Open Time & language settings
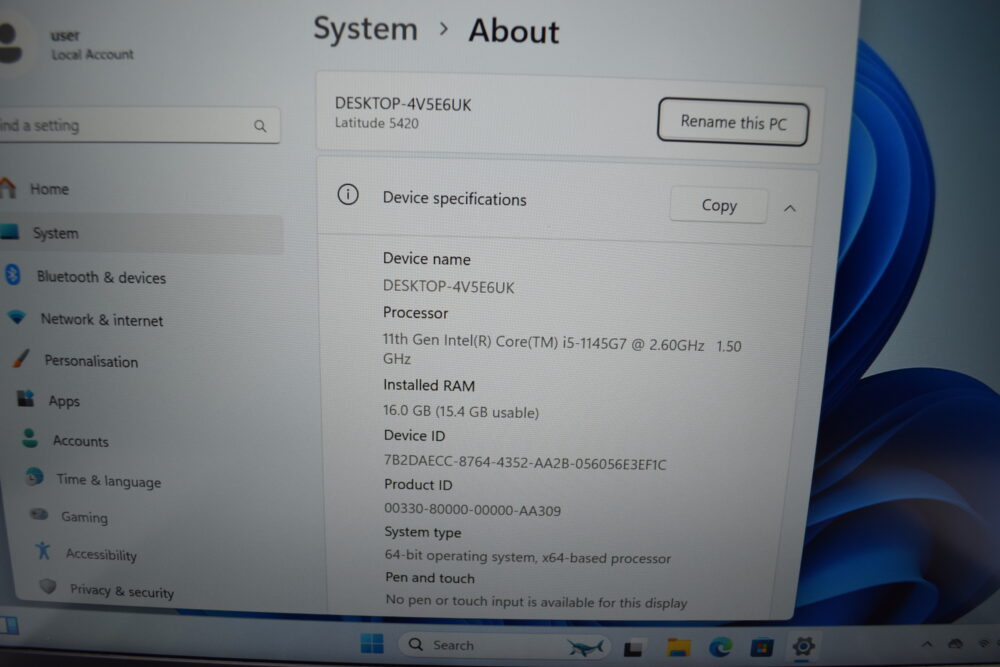This screenshot has height=667, width=1000. pos(108,481)
